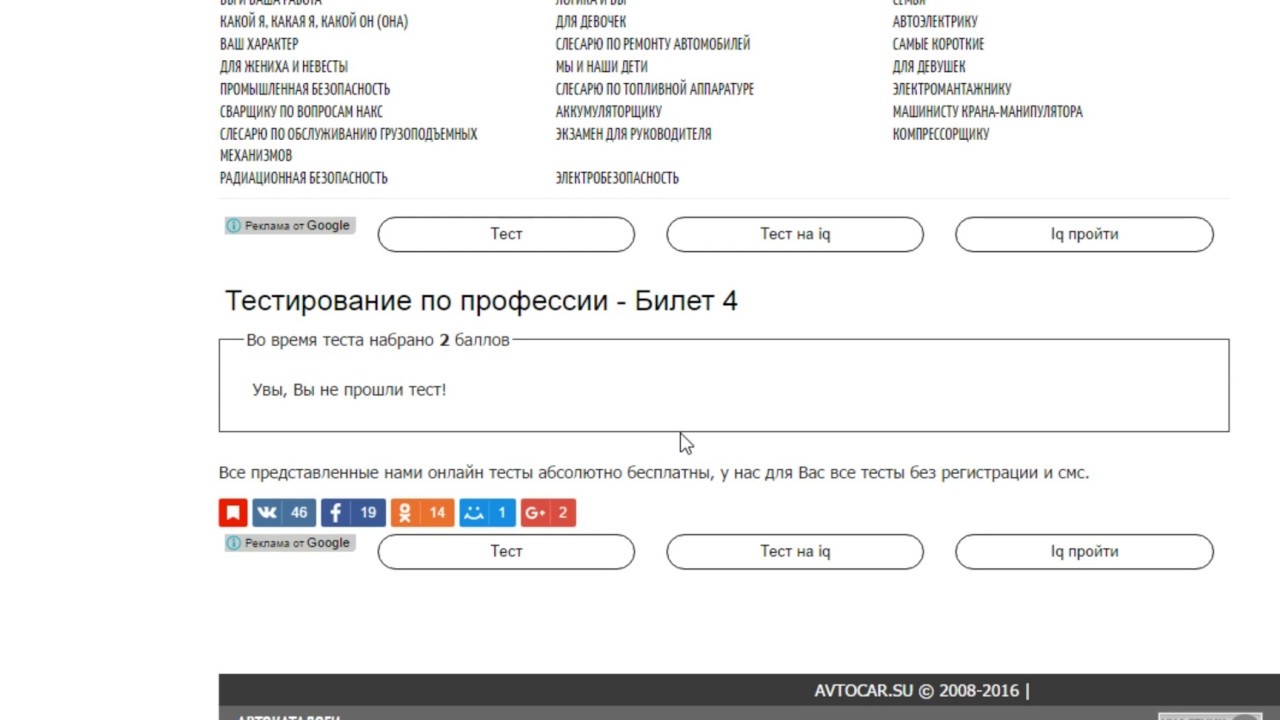Click sentence about free online tests without registration
This screenshot has height=720, width=1280.
click(x=654, y=473)
